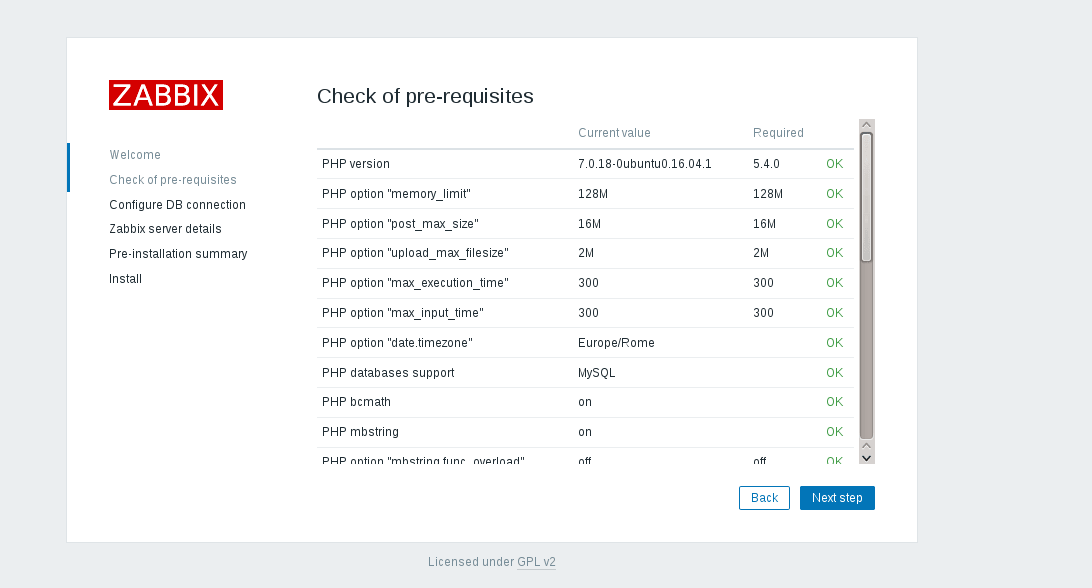
Task: Click the Required column header
Action: pyautogui.click(x=778, y=133)
